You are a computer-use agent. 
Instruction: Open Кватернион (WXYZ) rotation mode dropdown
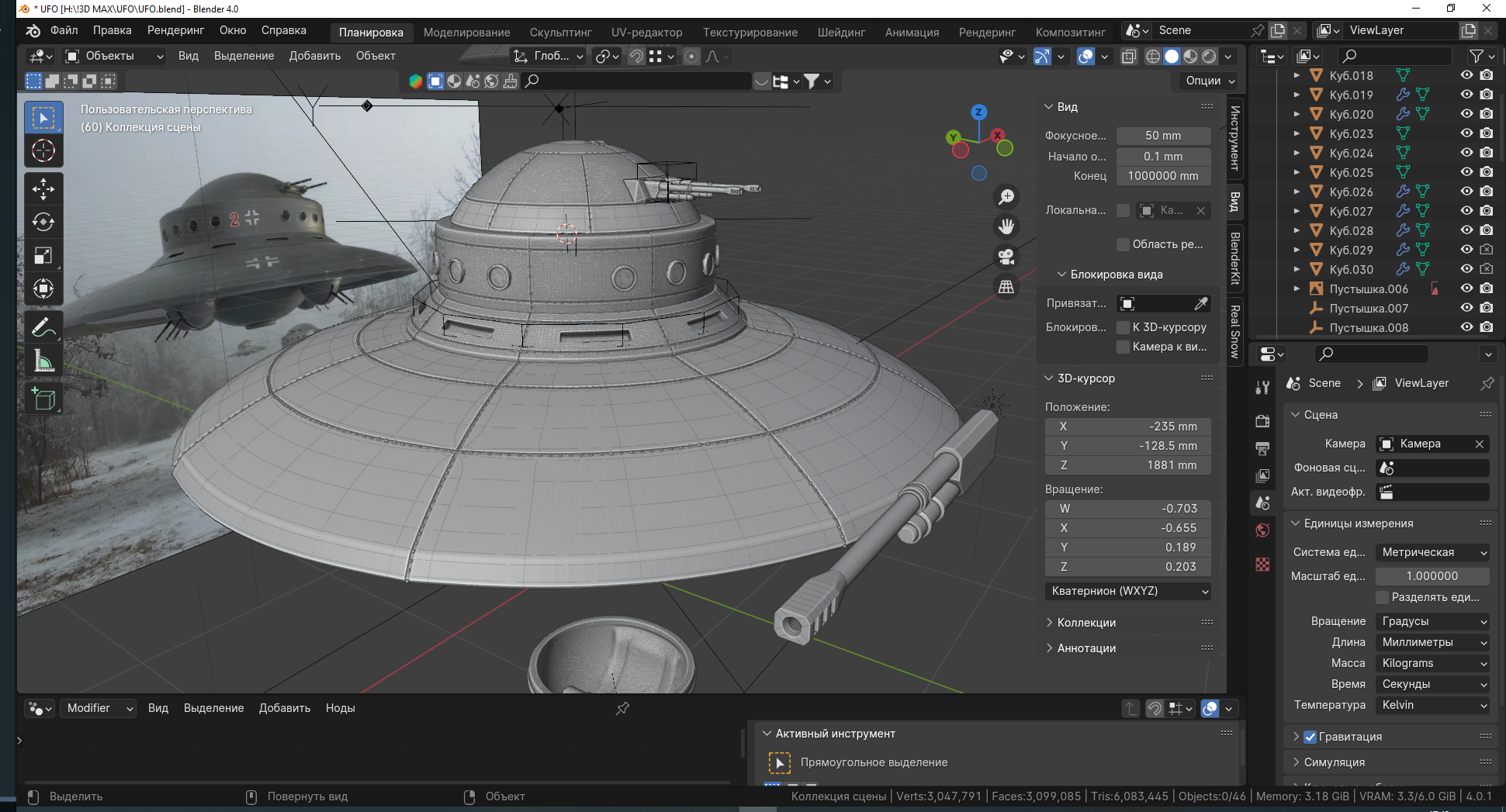point(1128,591)
